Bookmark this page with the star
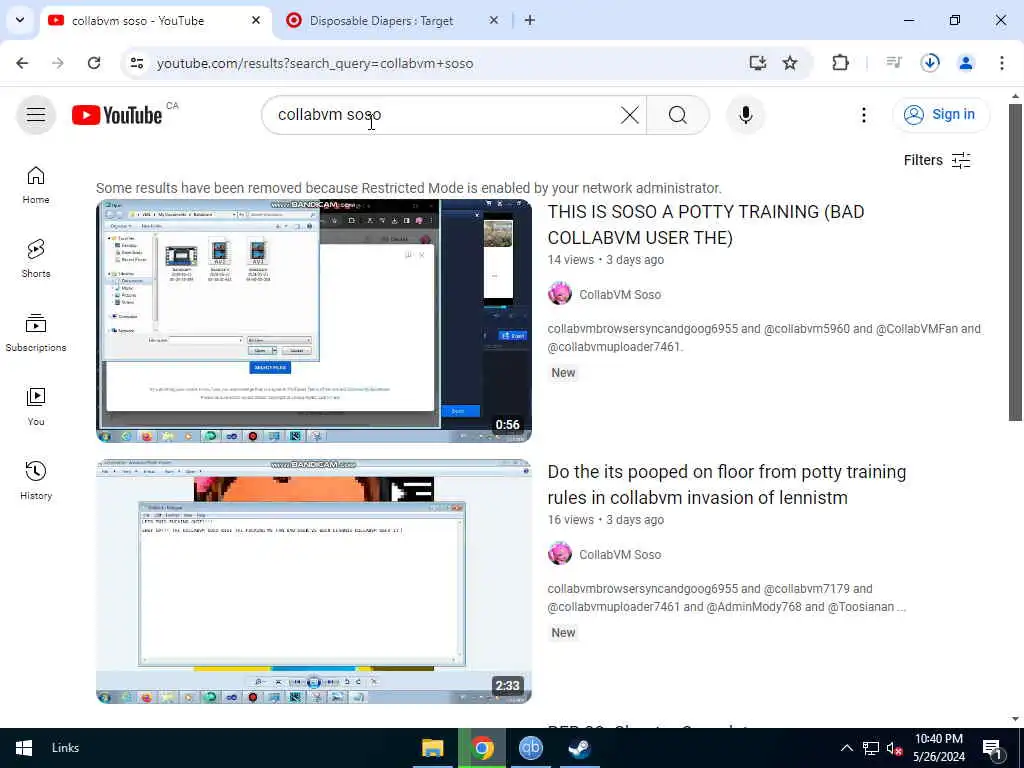 (790, 63)
